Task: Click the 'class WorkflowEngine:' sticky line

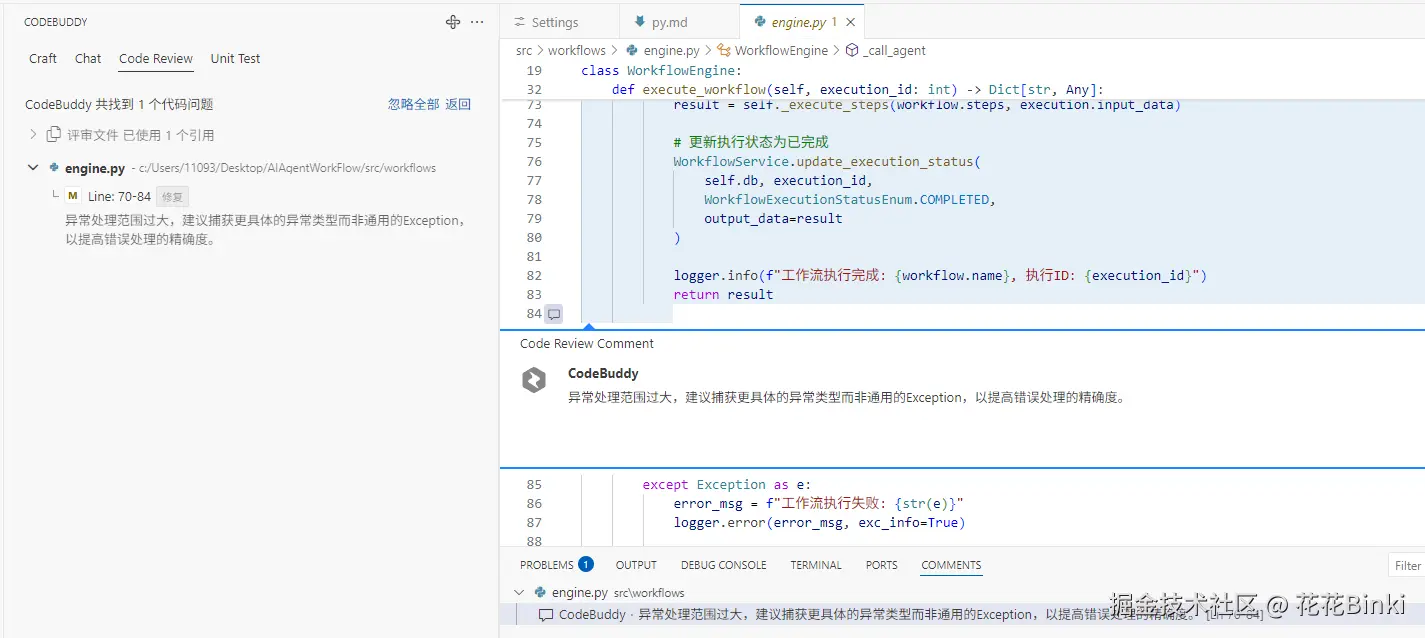Action: click(x=662, y=70)
